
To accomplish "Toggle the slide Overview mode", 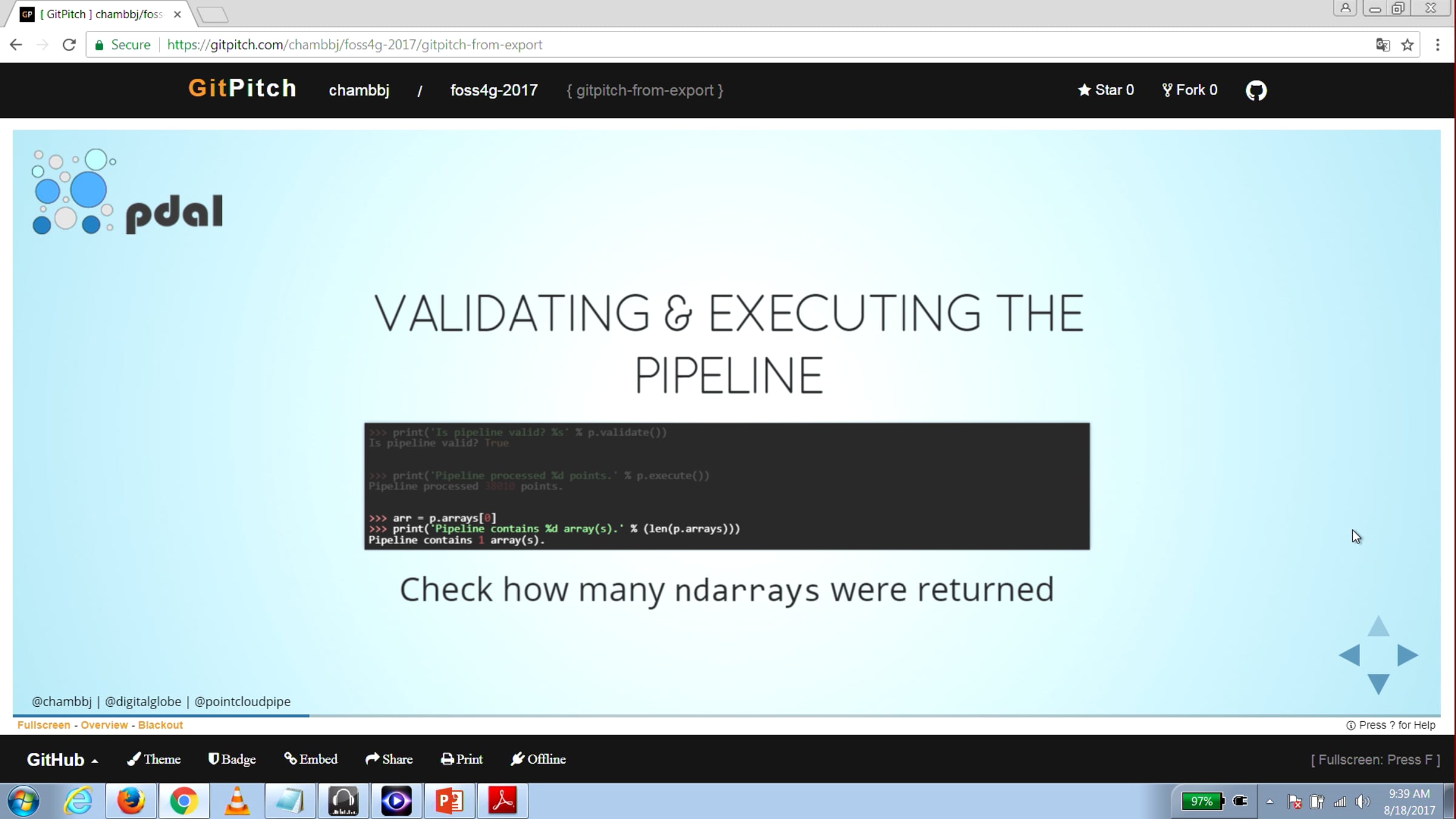I will (x=104, y=725).
